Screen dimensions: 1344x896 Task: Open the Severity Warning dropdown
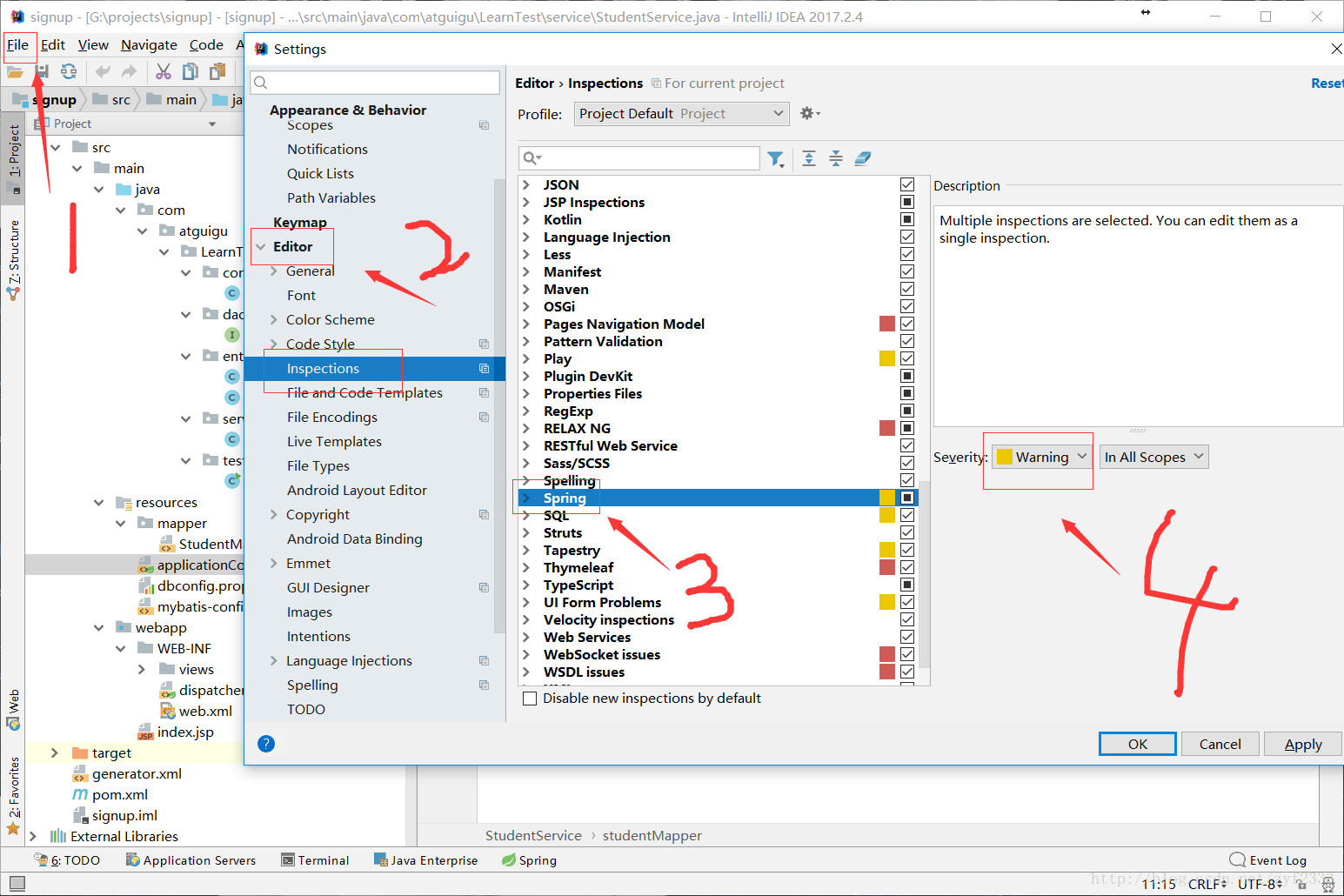click(1042, 457)
